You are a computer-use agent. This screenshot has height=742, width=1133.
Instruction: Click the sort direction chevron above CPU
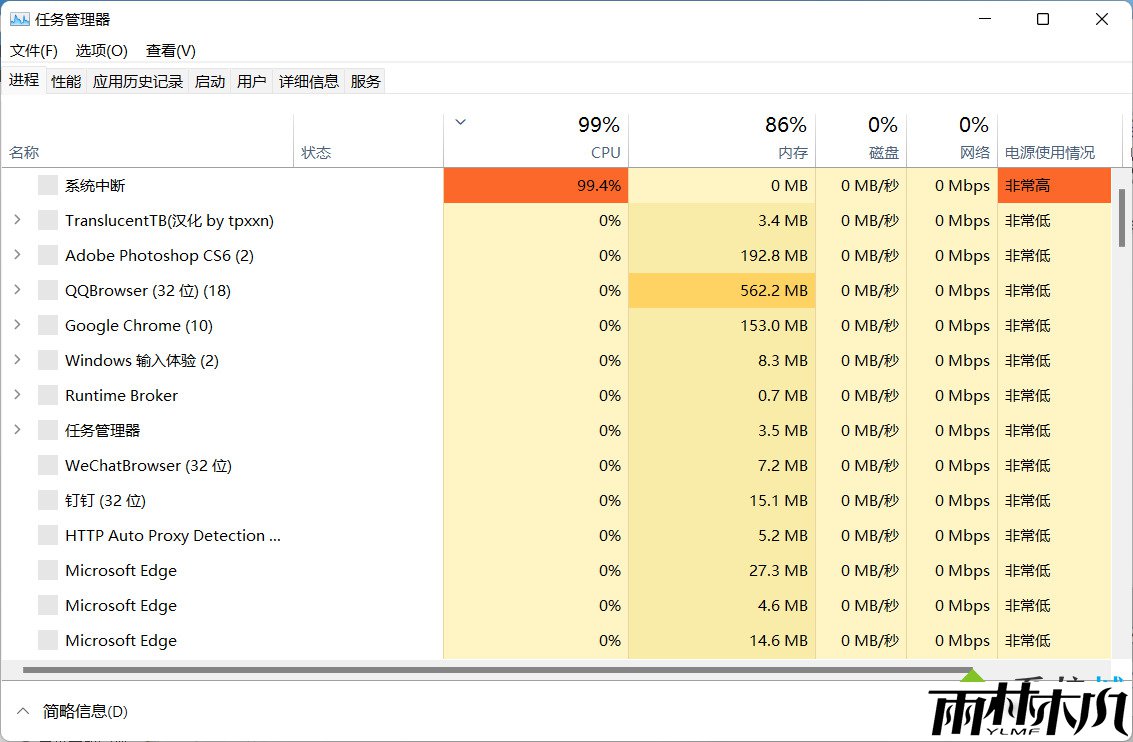pyautogui.click(x=460, y=122)
